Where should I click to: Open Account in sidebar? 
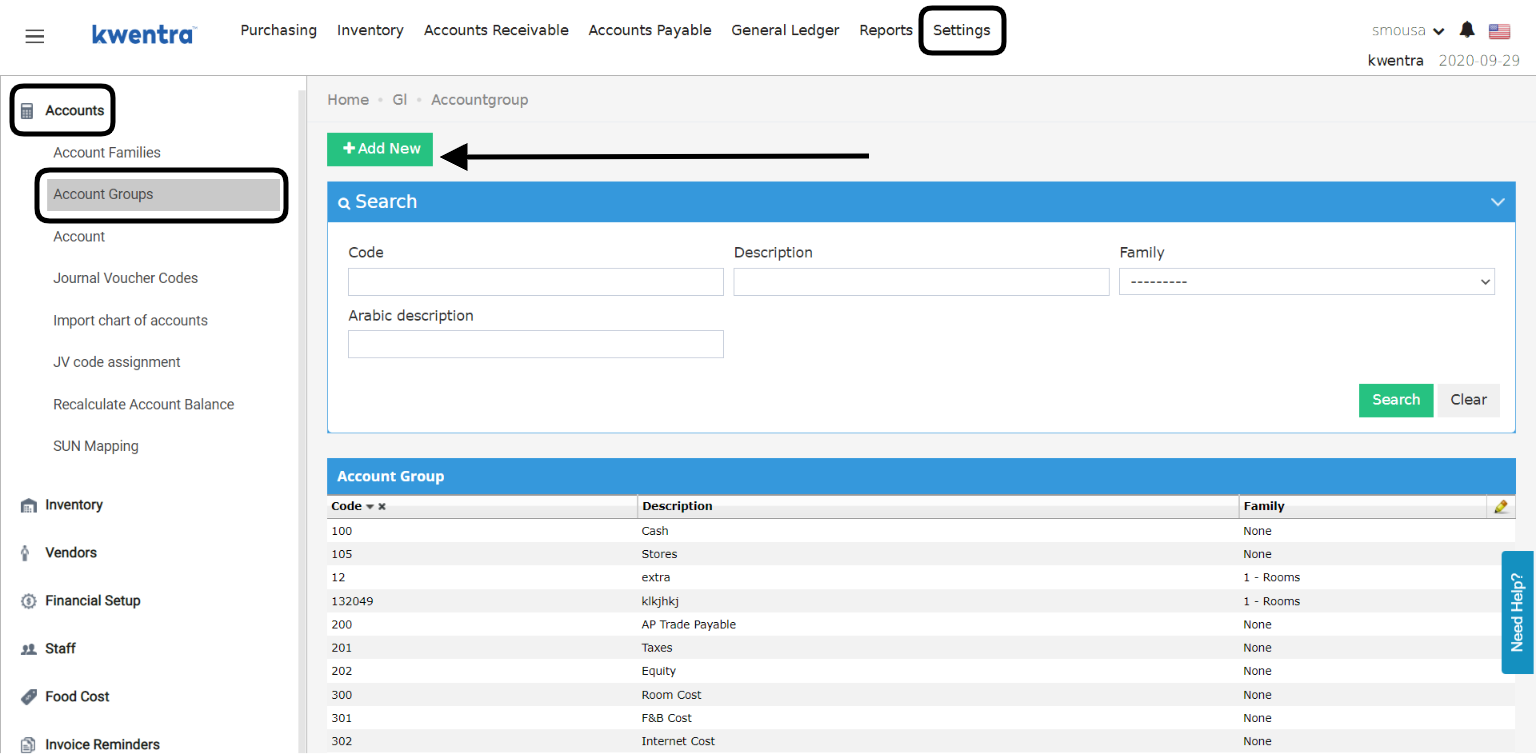(79, 237)
